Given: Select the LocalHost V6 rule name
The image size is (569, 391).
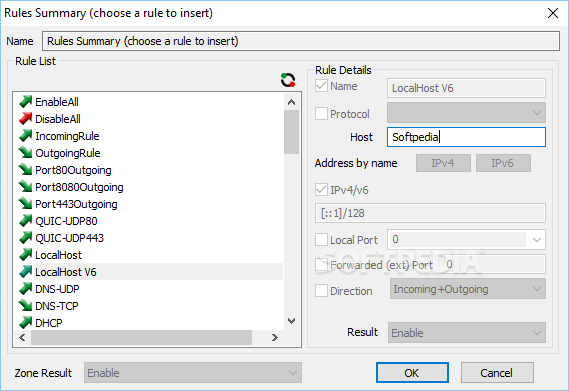Looking at the screenshot, I should [66, 272].
